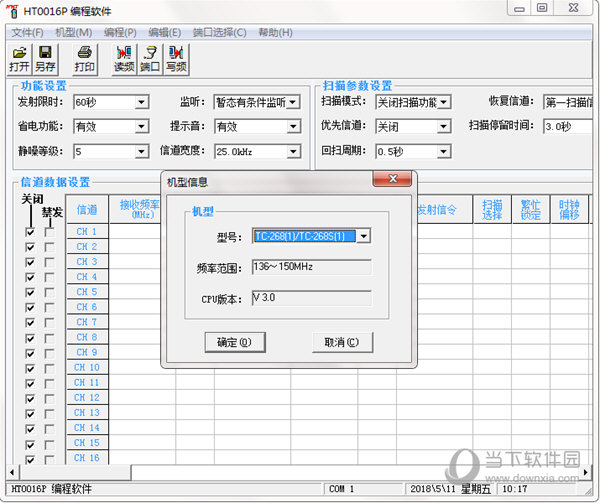Expand the 省电功能 dropdown

click(x=142, y=127)
